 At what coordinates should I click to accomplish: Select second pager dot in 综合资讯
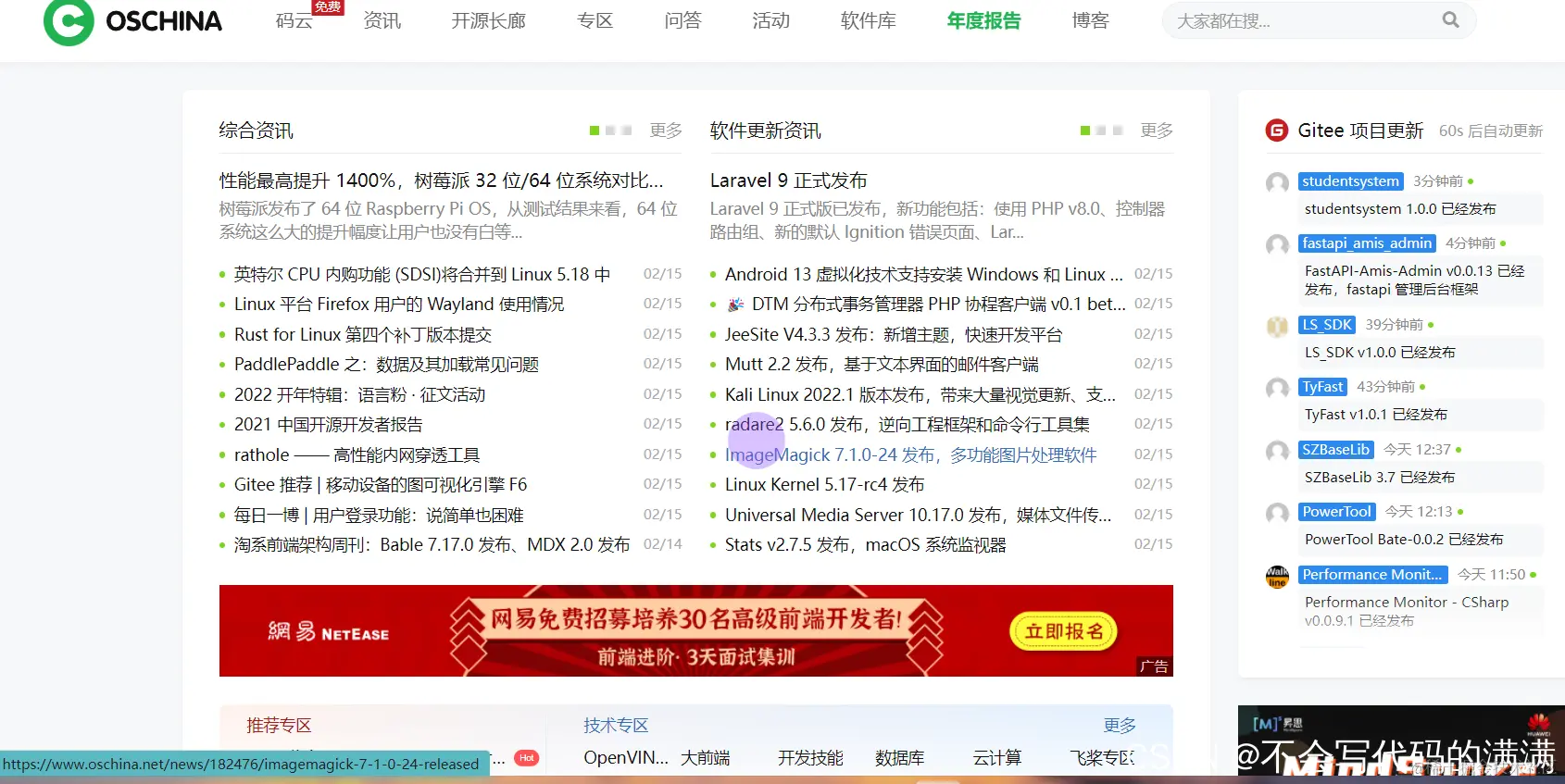coord(610,131)
